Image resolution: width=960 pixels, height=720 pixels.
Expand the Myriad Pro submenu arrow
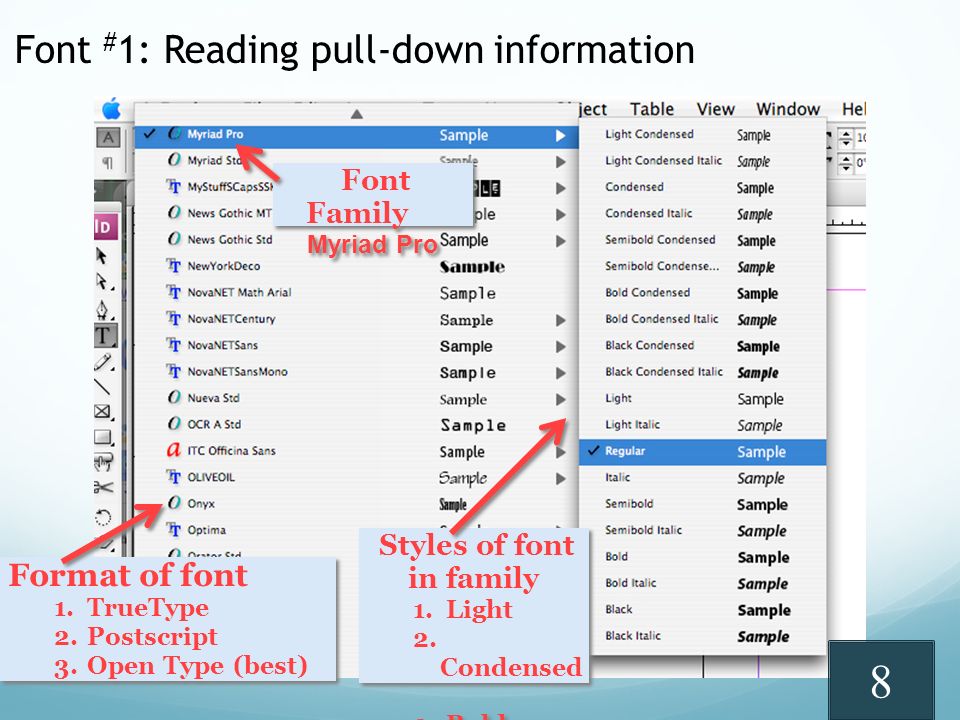[560, 135]
